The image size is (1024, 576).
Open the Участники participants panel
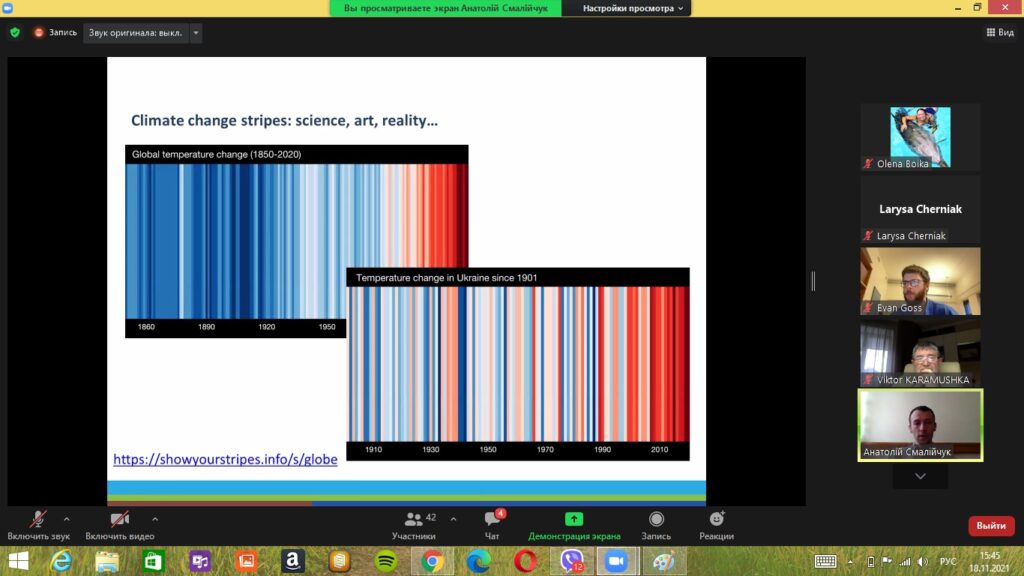[x=414, y=524]
